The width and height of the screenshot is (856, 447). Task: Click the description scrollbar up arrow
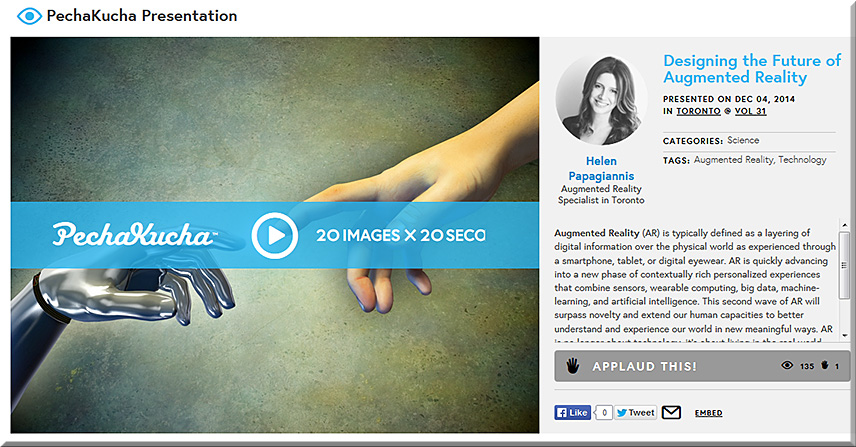point(845,225)
